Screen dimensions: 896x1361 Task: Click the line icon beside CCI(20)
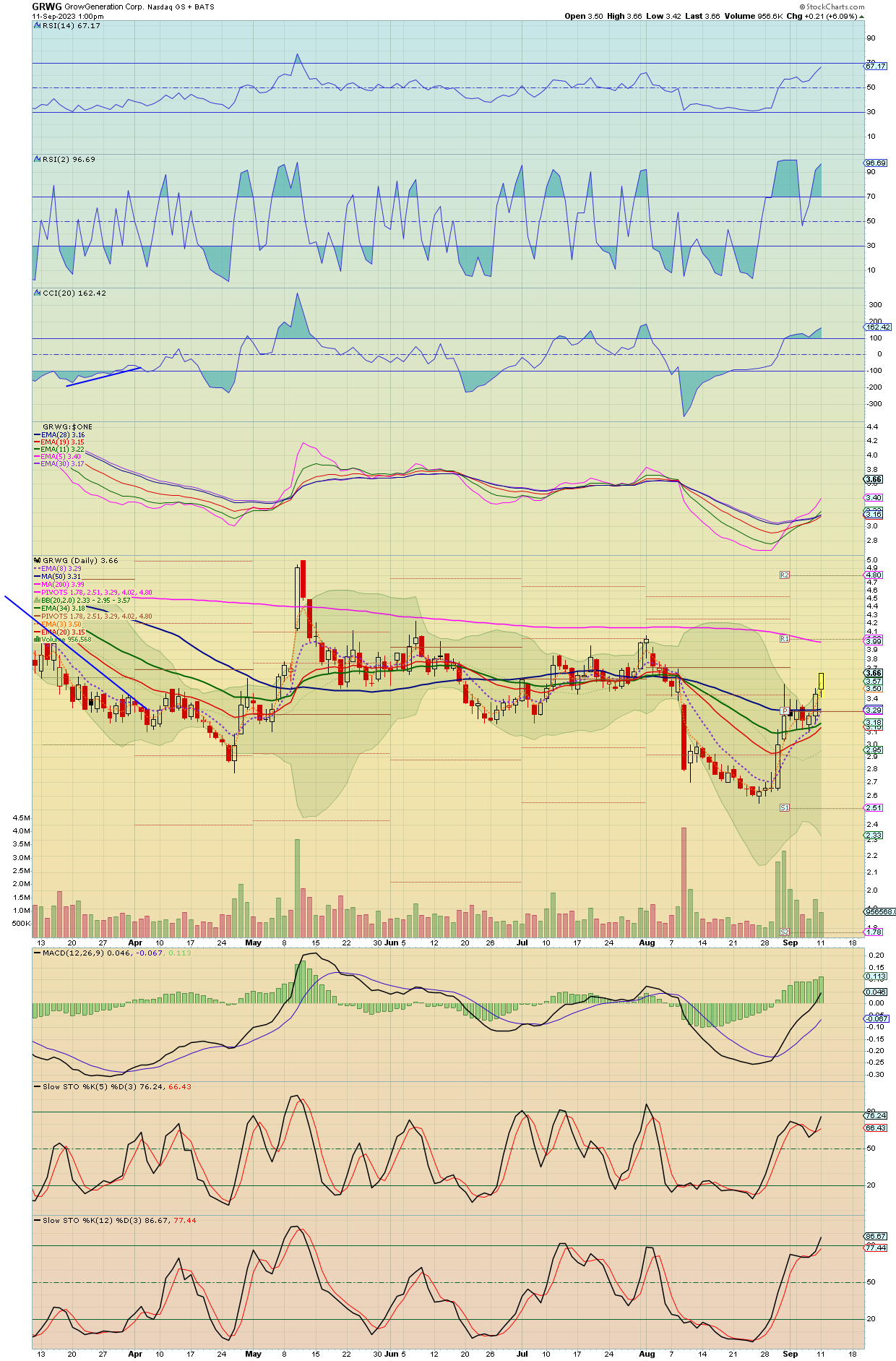(38, 293)
